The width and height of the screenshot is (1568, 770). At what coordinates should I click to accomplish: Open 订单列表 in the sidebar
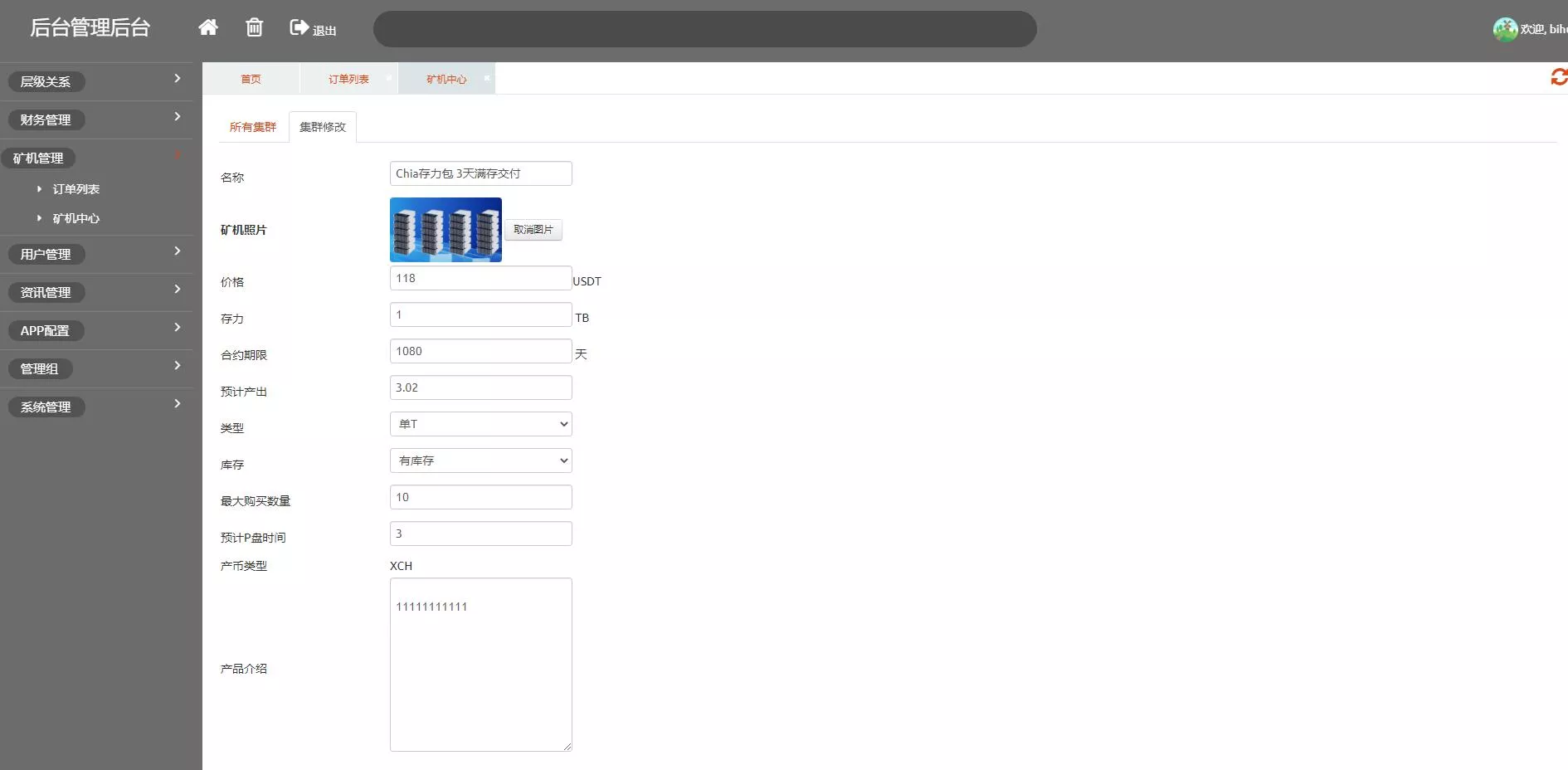pyautogui.click(x=75, y=189)
